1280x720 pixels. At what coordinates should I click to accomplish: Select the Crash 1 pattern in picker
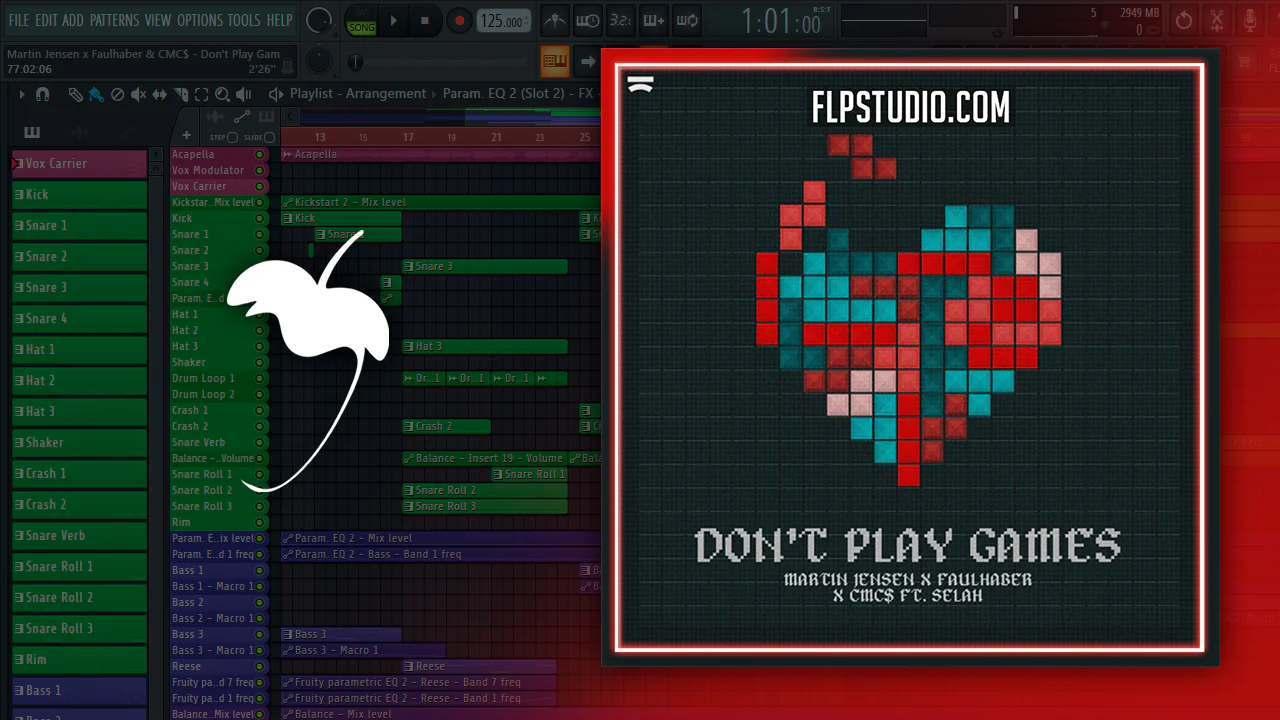[79, 474]
